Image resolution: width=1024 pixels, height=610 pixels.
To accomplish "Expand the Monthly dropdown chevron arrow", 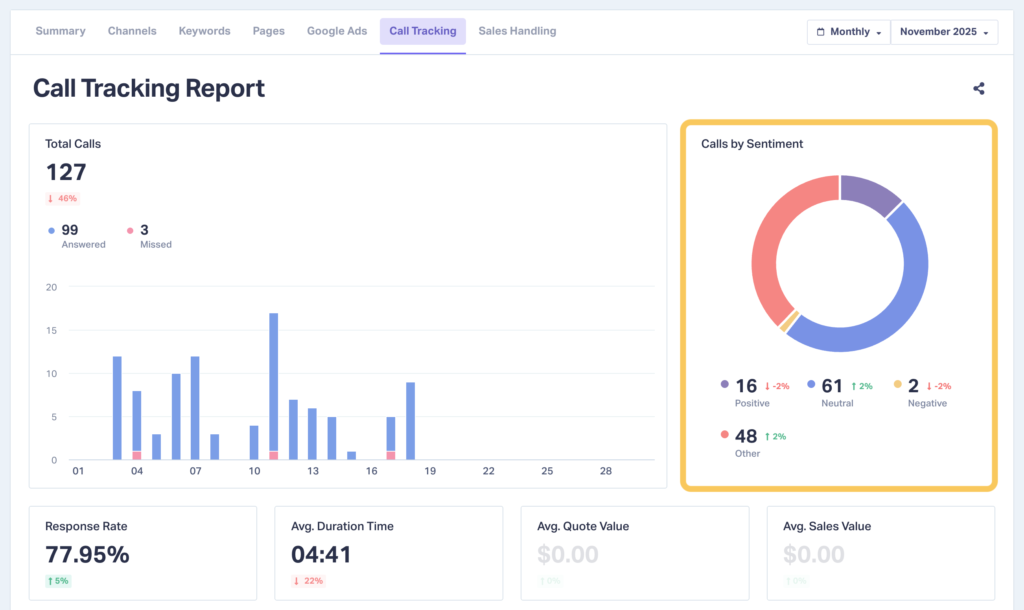I will (880, 32).
